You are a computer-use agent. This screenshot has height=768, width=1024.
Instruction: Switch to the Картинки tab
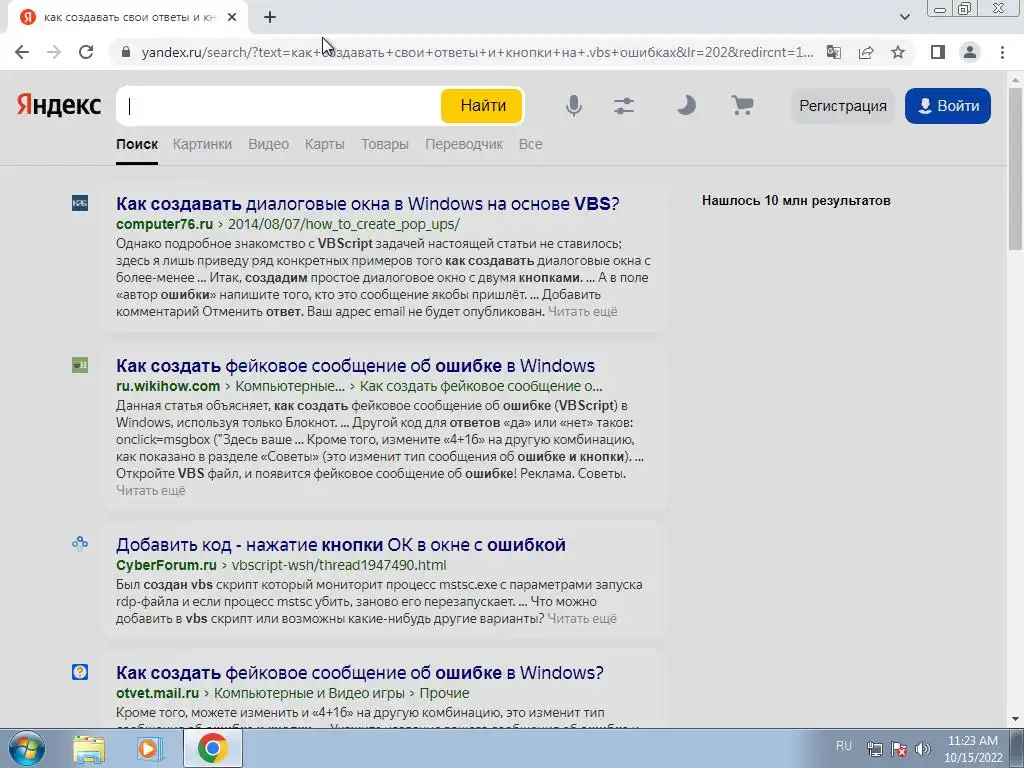[202, 144]
